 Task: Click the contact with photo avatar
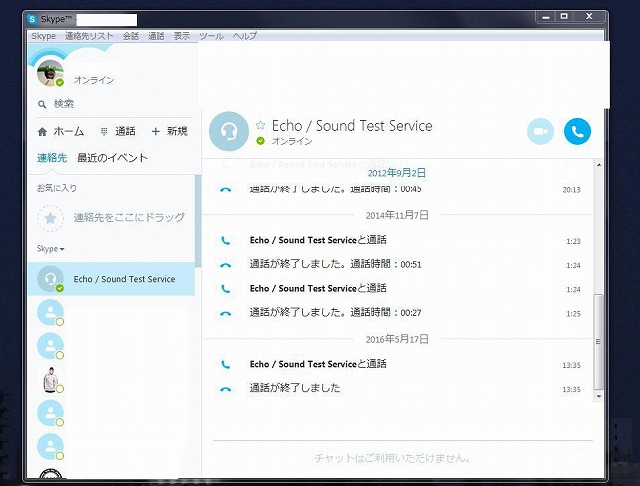50,379
